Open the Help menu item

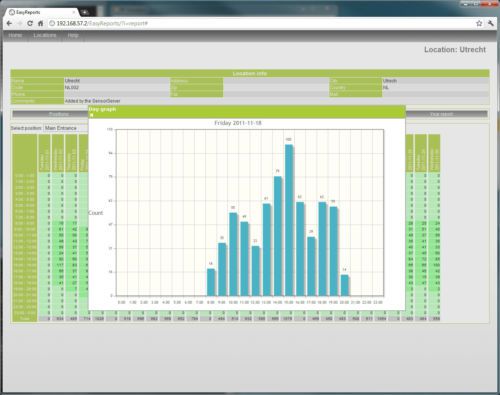pos(73,35)
